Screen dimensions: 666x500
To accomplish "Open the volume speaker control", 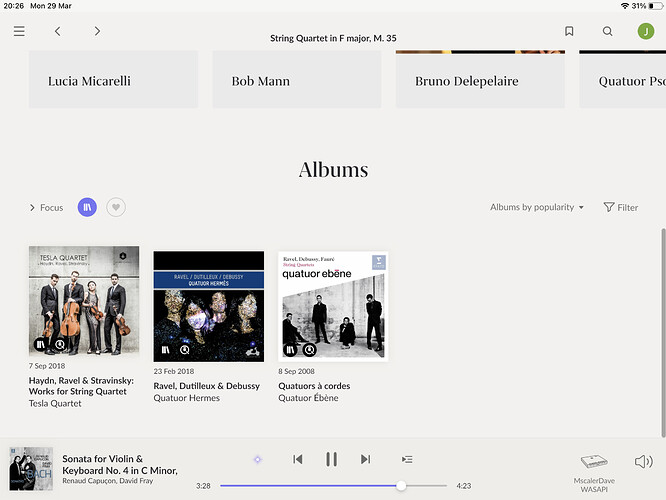I will [x=643, y=461].
